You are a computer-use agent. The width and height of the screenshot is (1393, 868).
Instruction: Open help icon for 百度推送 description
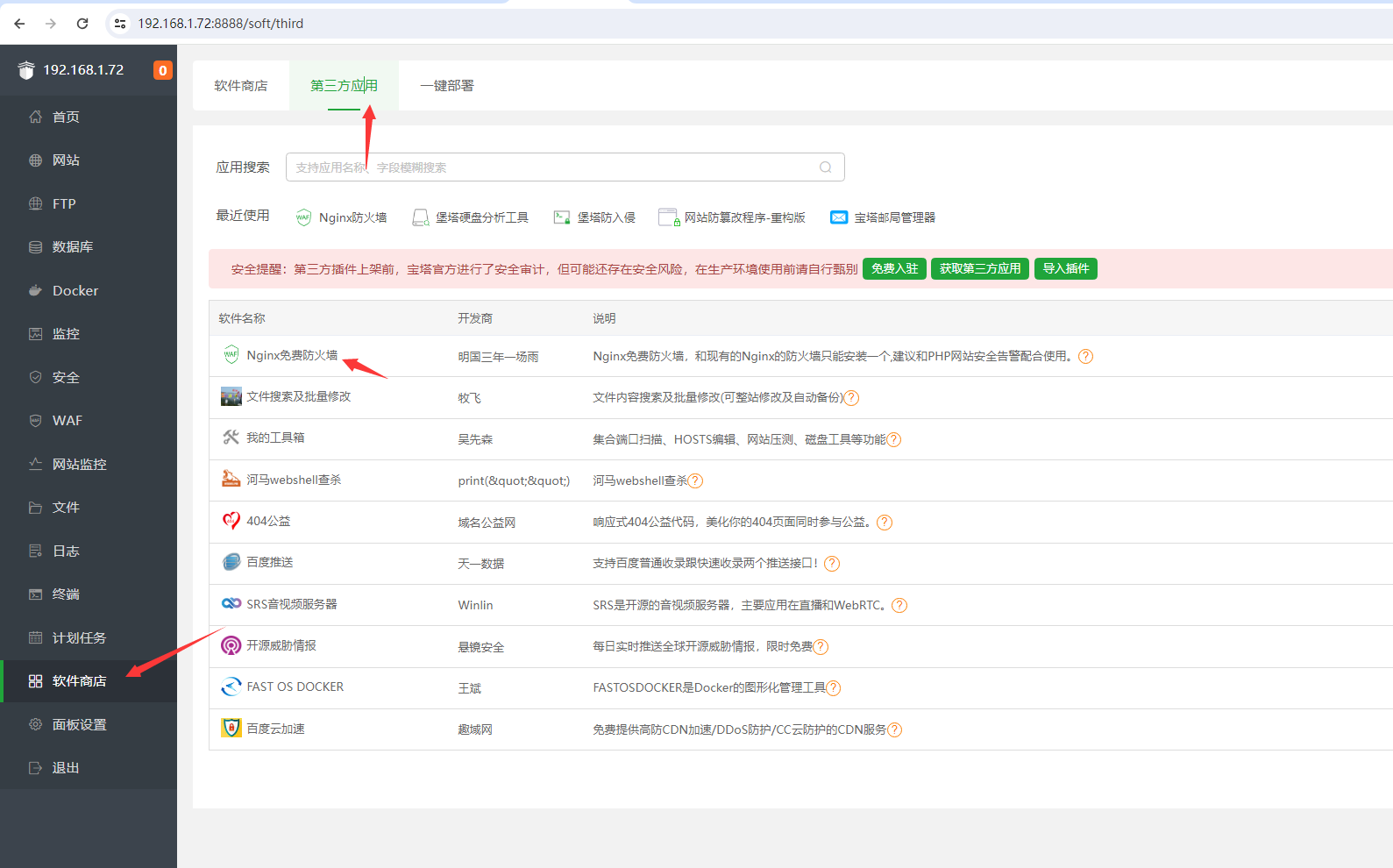832,564
